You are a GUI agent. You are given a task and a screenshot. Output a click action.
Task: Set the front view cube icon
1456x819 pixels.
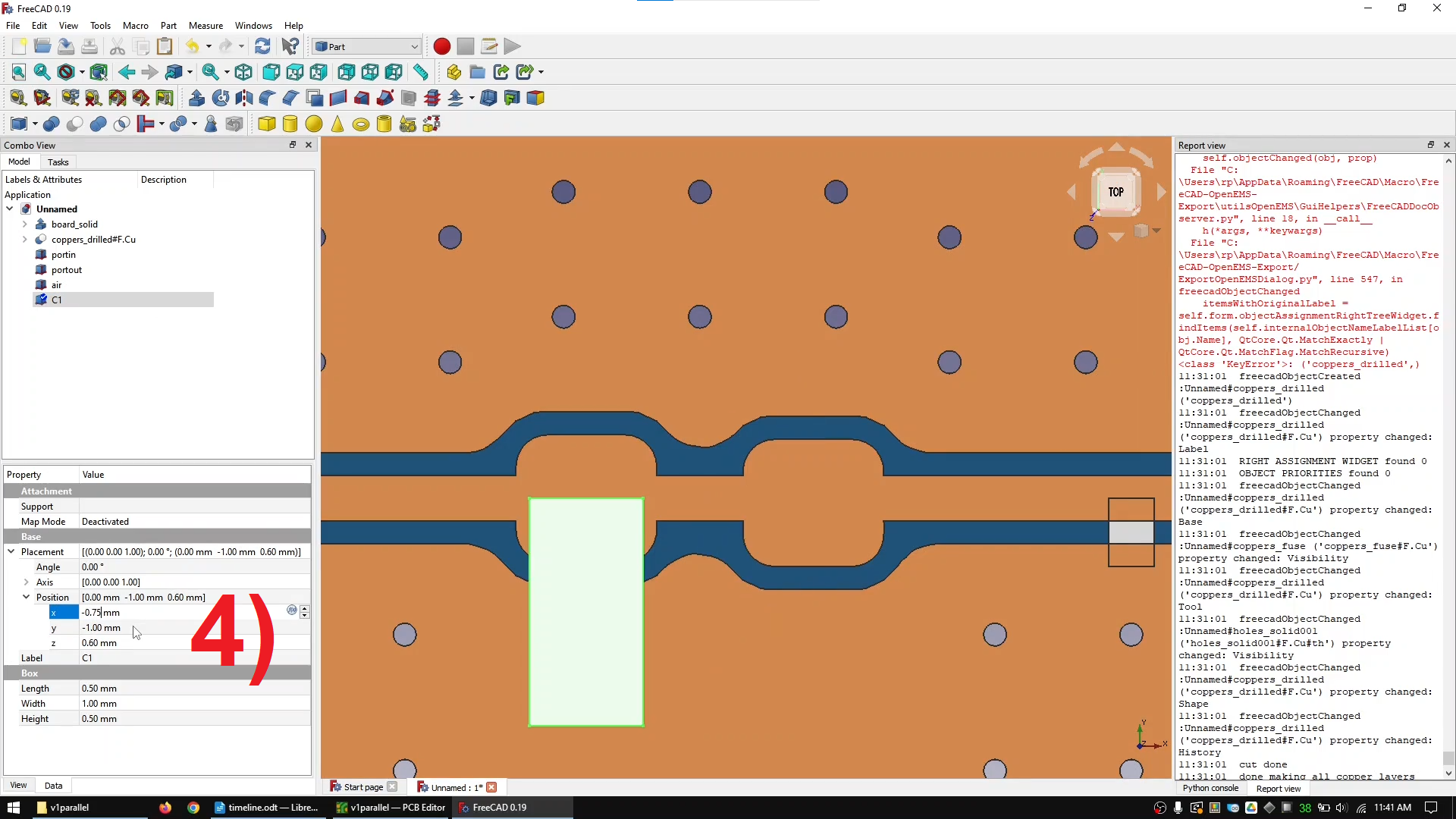[271, 72]
